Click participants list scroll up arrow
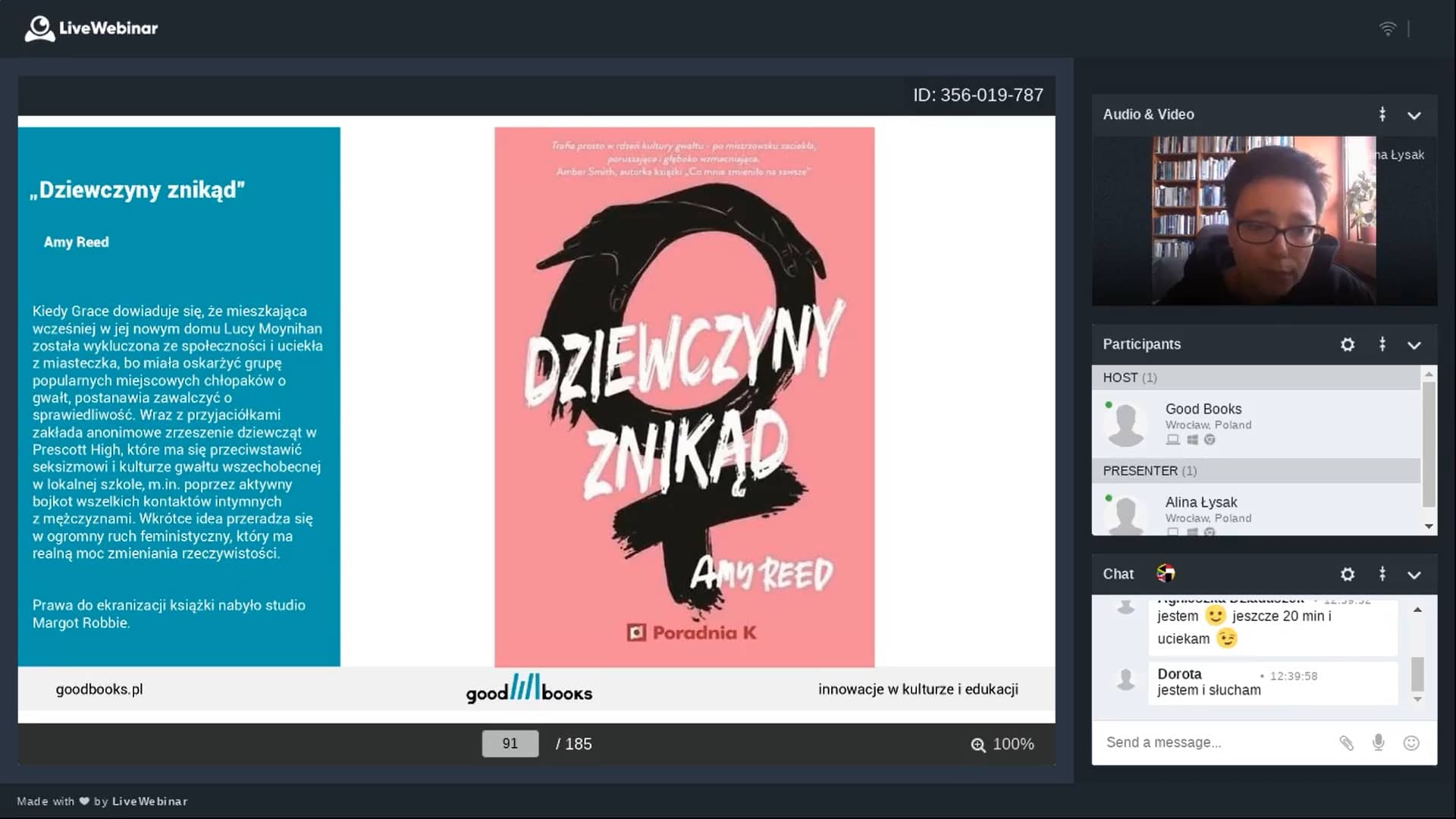The width and height of the screenshot is (1456, 819). (x=1429, y=374)
